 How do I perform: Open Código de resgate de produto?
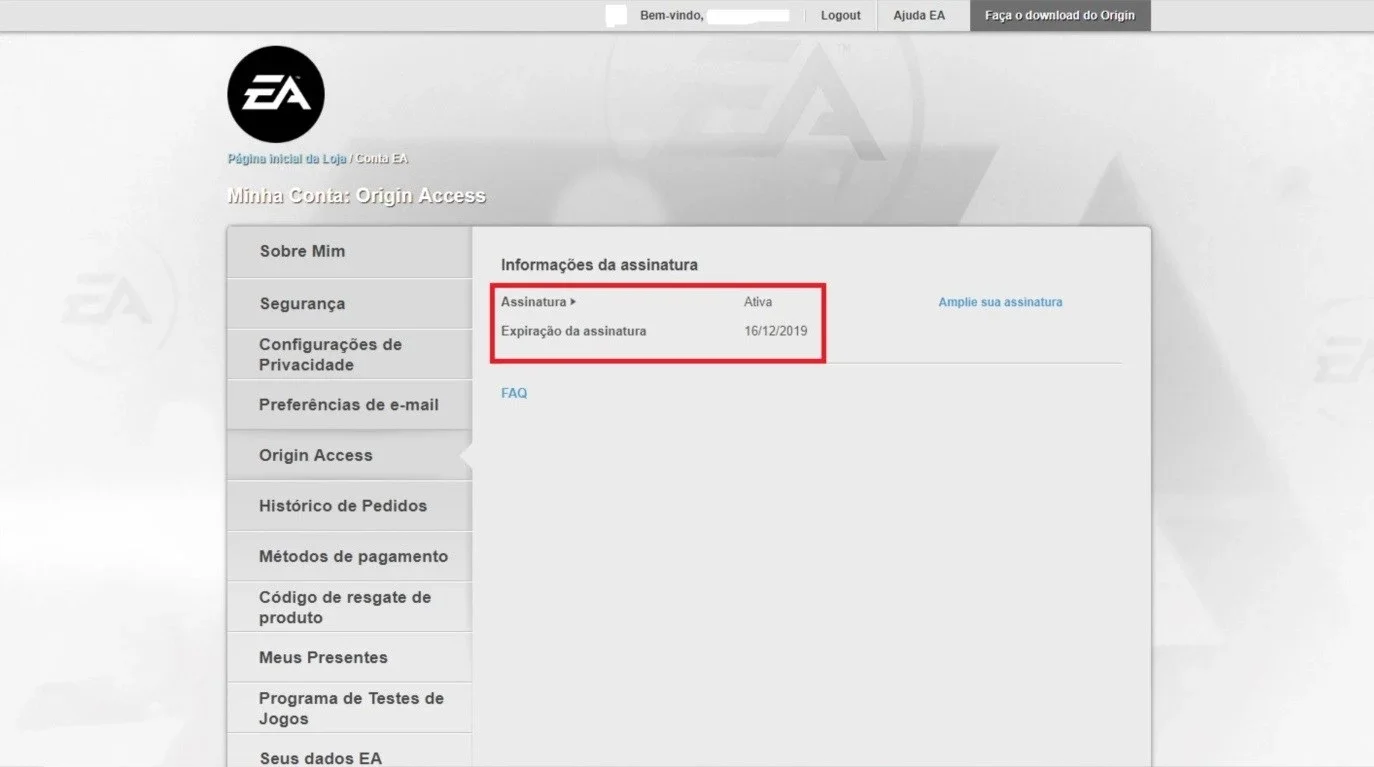tap(349, 607)
